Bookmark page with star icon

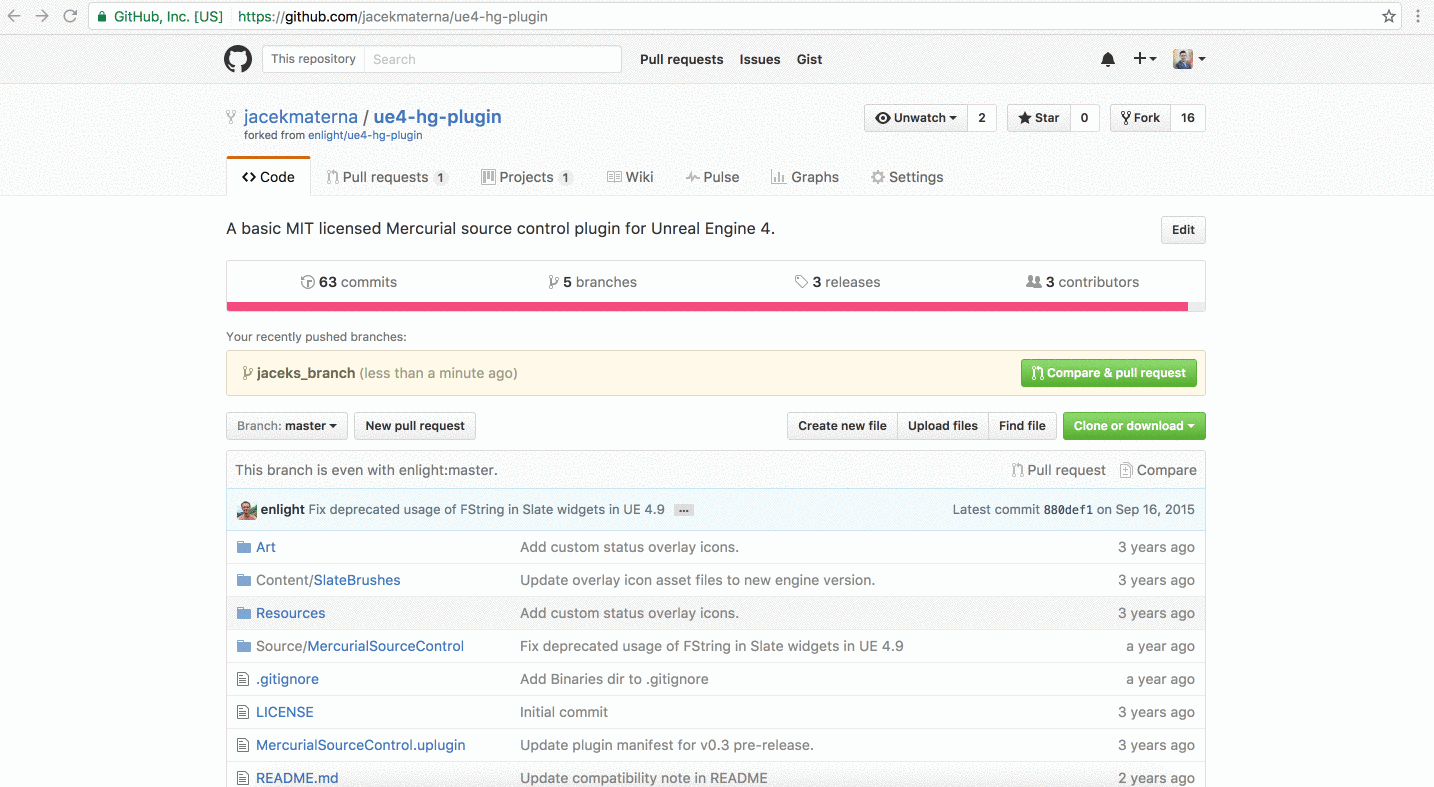(1389, 17)
